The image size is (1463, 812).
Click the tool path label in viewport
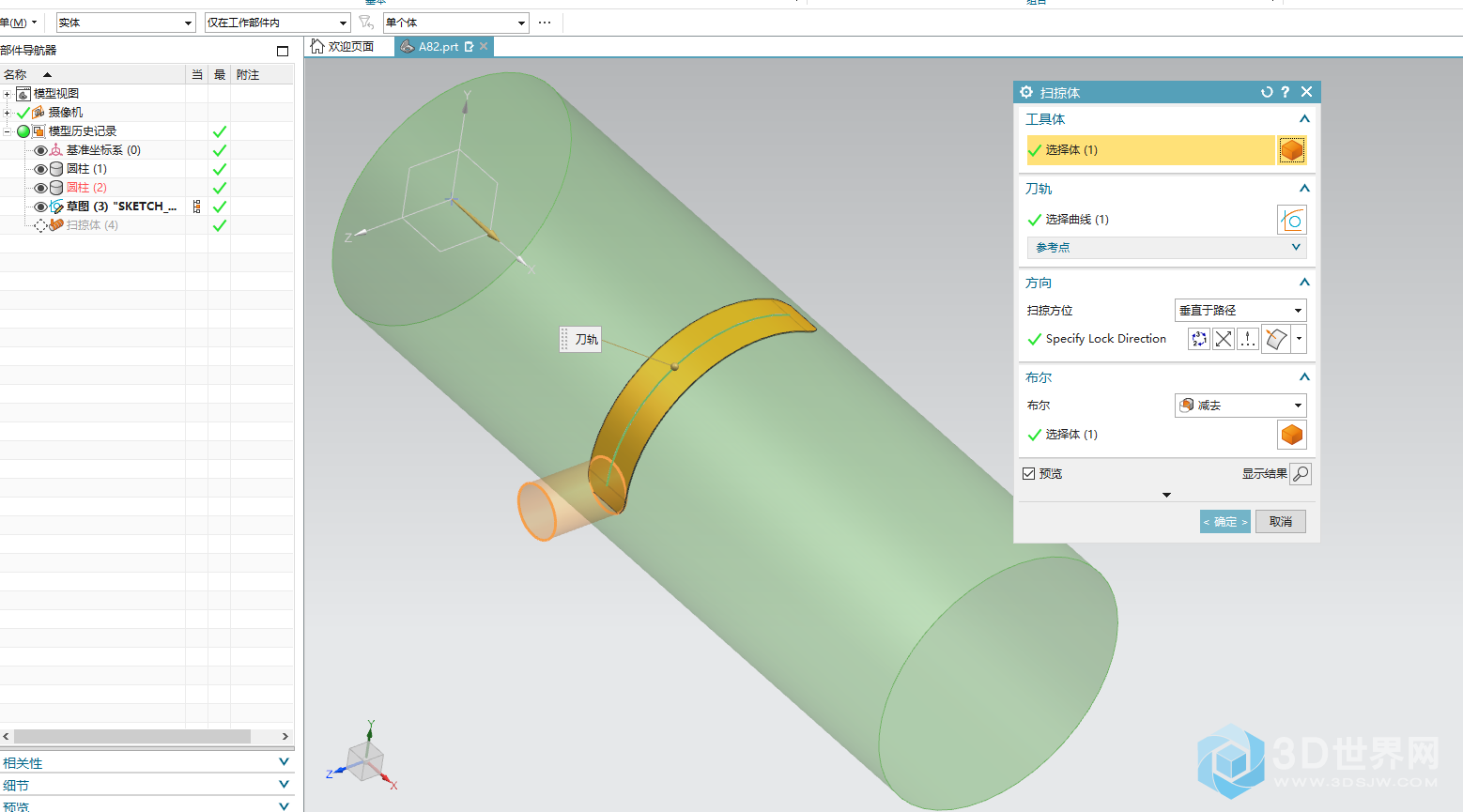click(x=586, y=340)
